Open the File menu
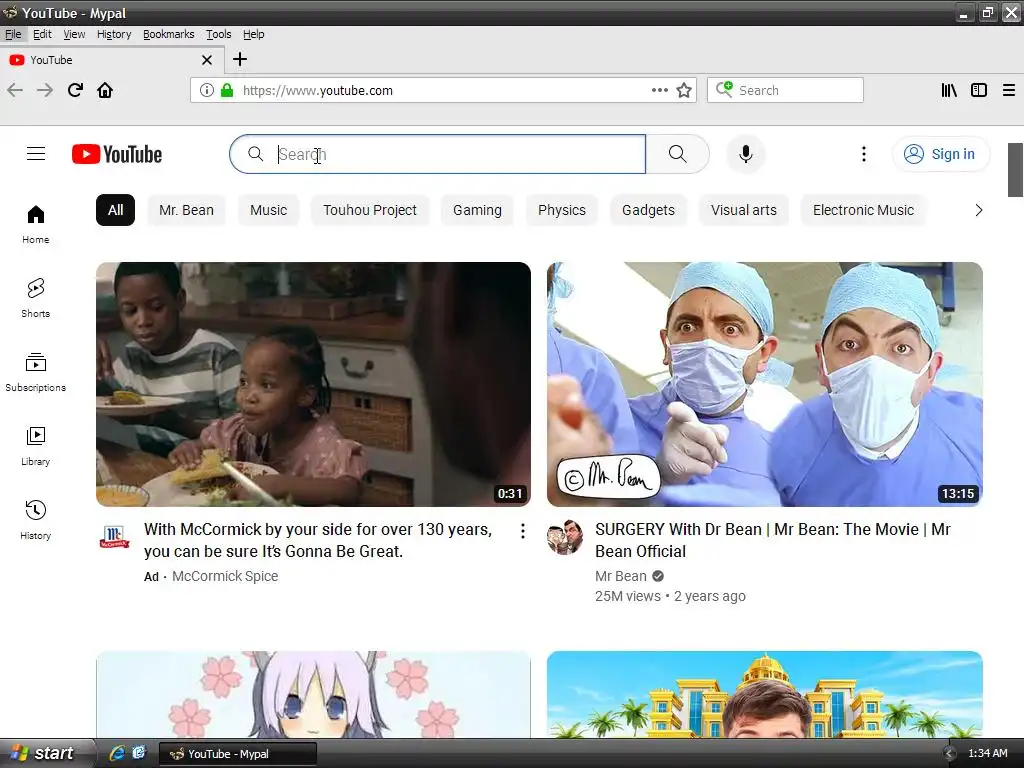This screenshot has width=1024, height=768. click(13, 34)
